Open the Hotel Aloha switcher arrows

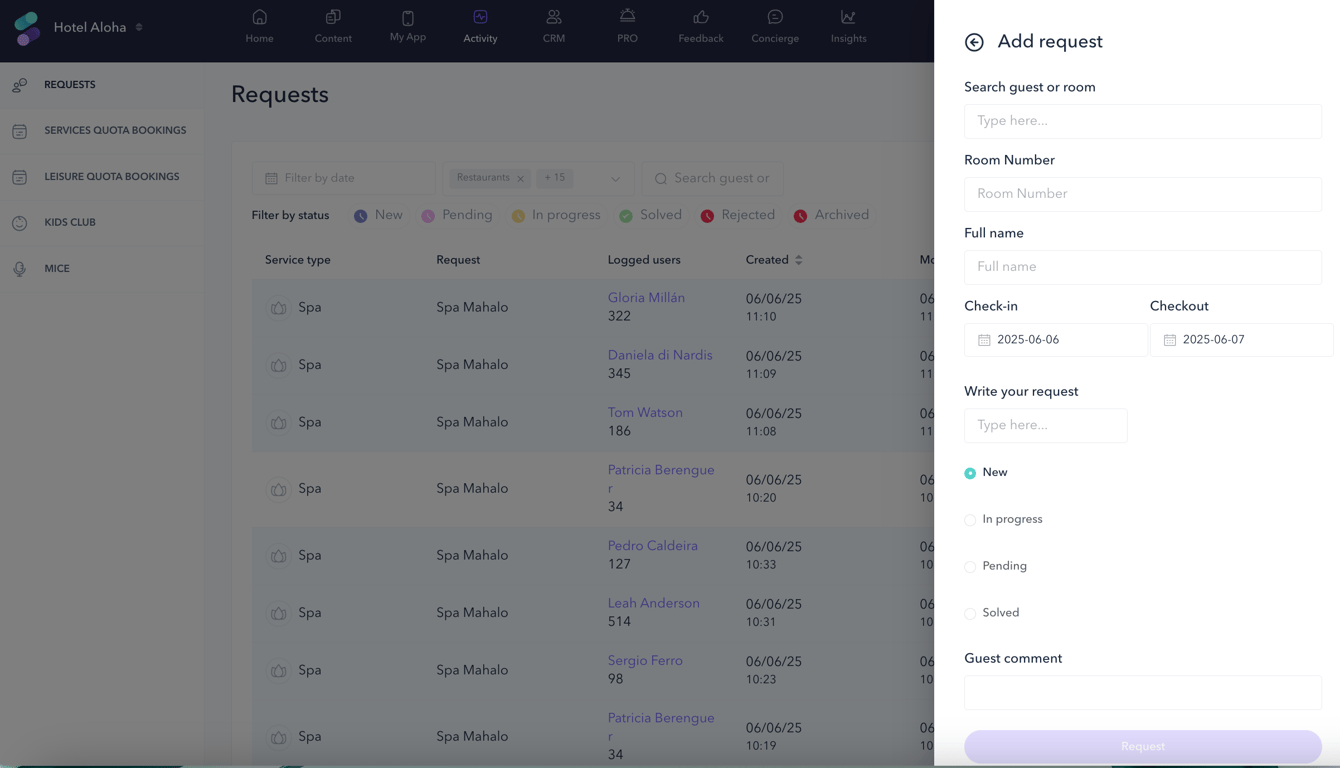138,28
